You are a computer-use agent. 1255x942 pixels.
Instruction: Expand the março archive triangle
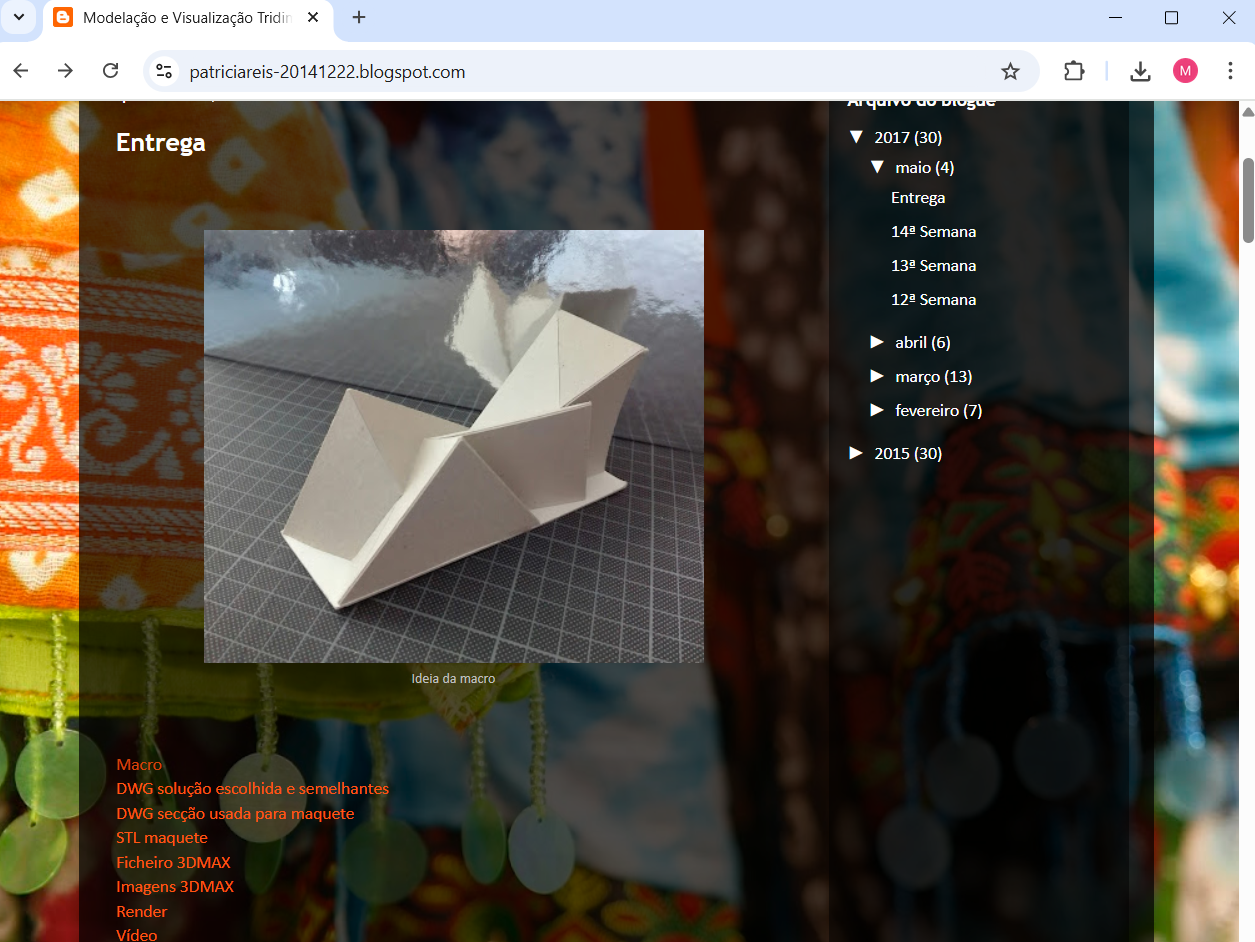(x=877, y=376)
